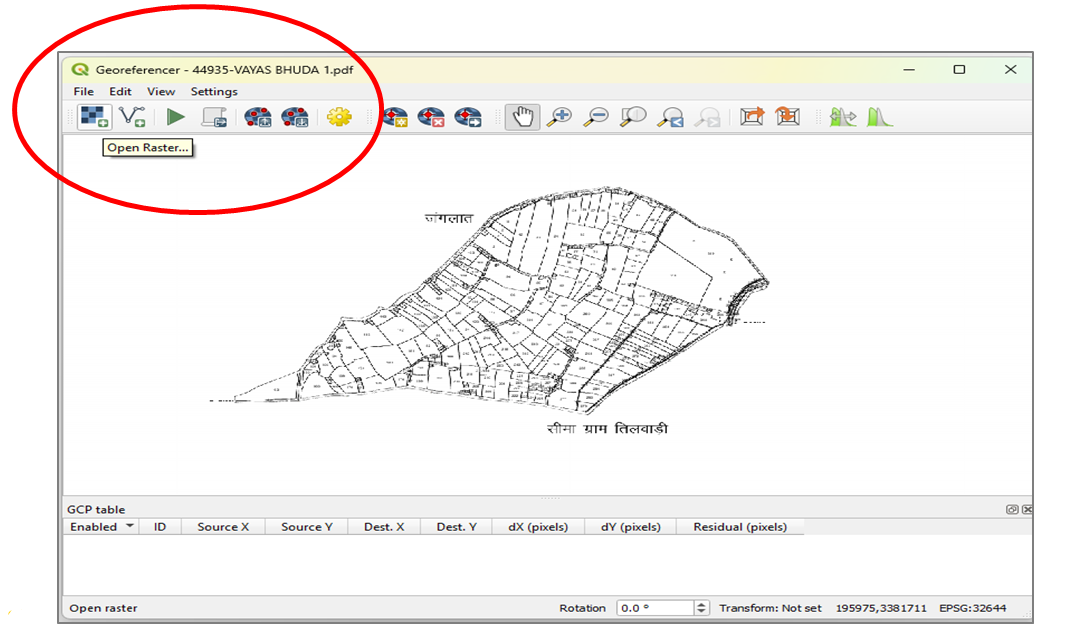Image resolution: width=1091 pixels, height=633 pixels.
Task: Float the GCP table panel
Action: pos(1013,509)
